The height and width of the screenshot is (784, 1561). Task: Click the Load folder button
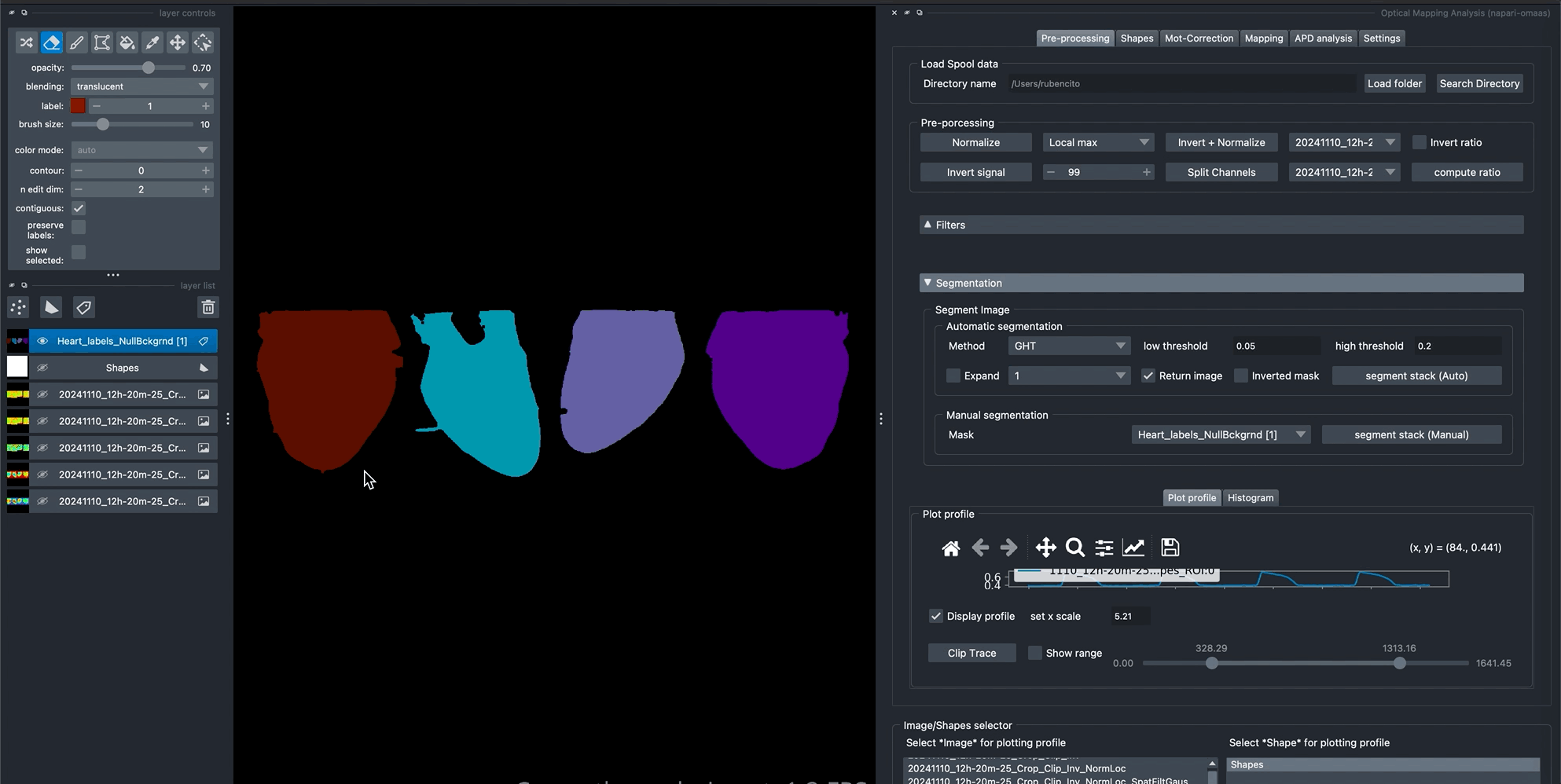point(1394,83)
